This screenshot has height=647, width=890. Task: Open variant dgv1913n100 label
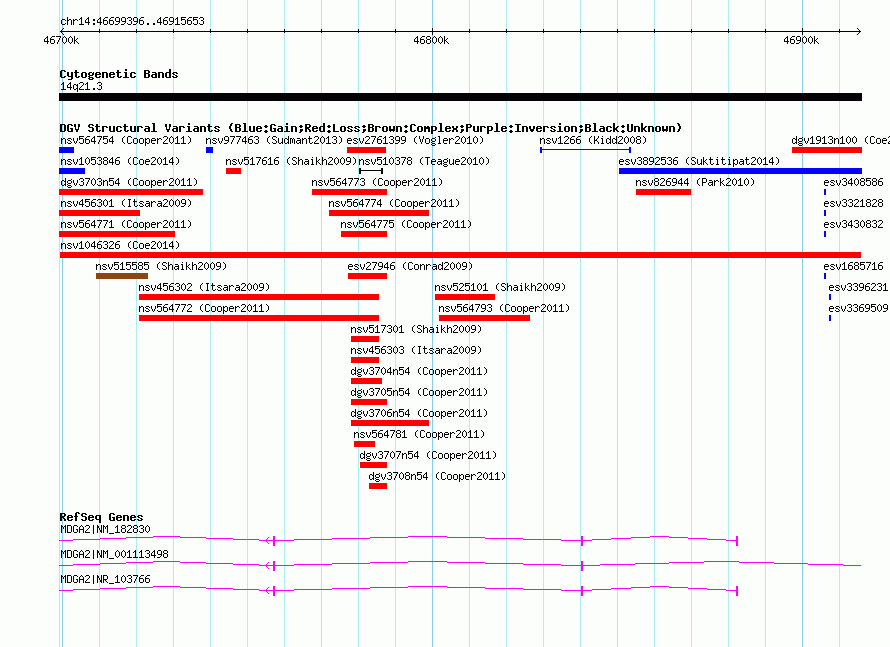pyautogui.click(x=841, y=140)
